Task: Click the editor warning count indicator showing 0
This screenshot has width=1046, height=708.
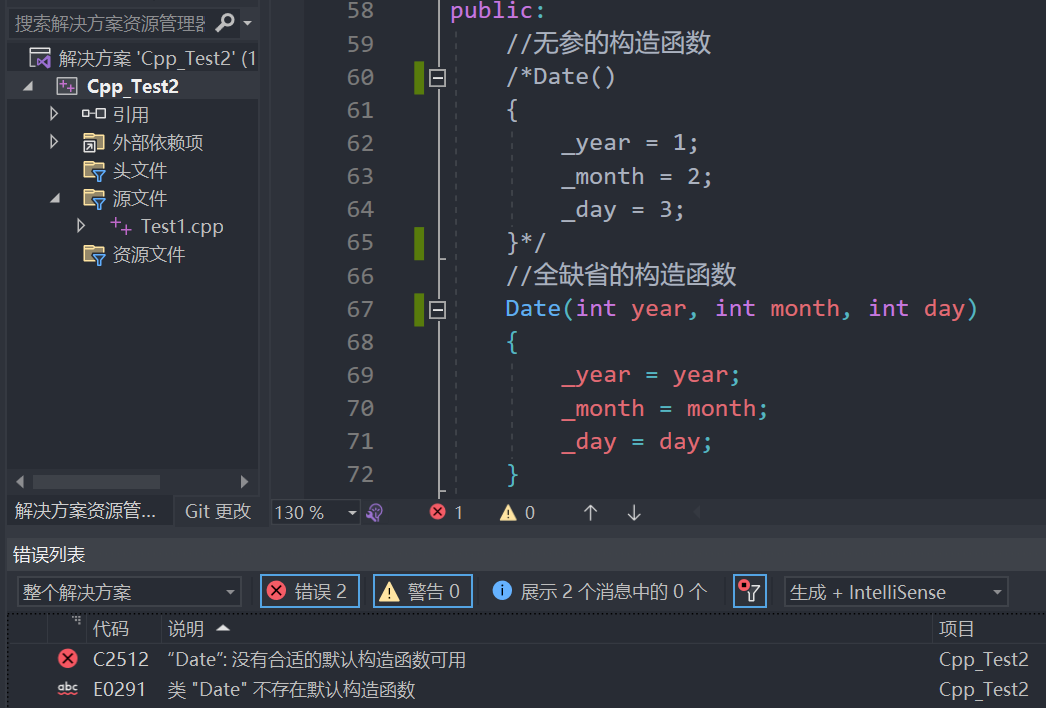Action: (x=517, y=512)
